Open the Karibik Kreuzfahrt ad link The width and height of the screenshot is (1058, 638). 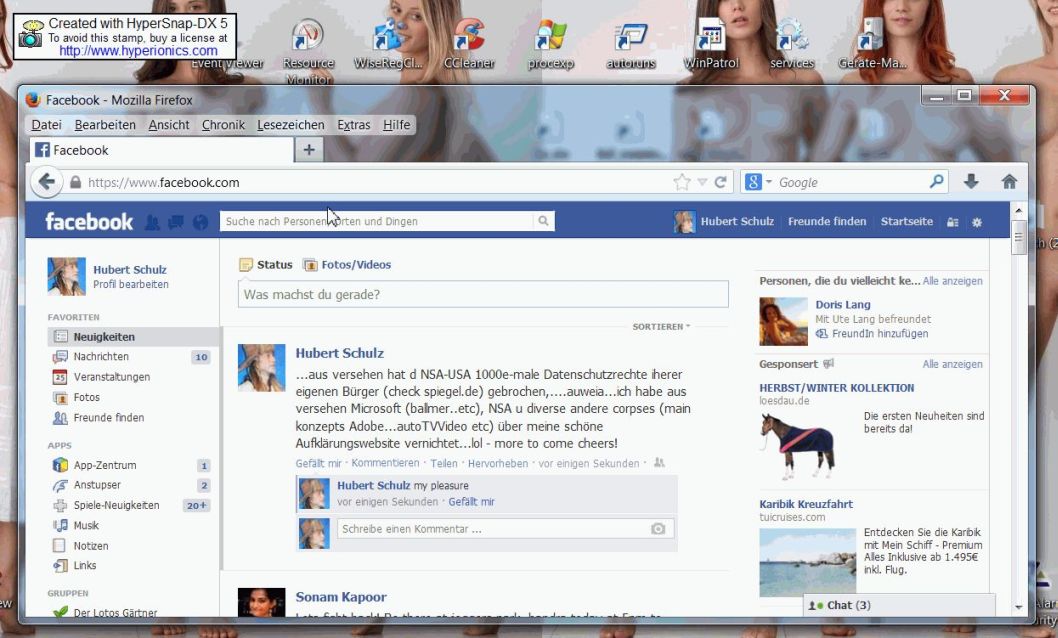806,504
